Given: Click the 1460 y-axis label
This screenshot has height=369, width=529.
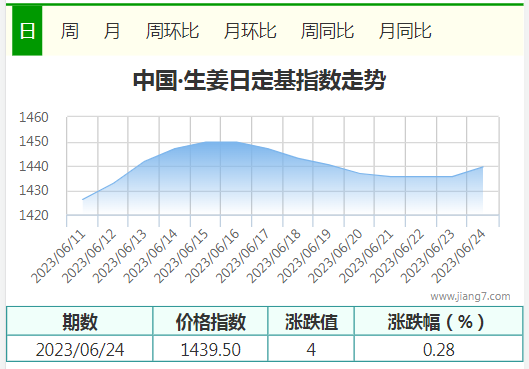Looking at the screenshot, I should (34, 117).
